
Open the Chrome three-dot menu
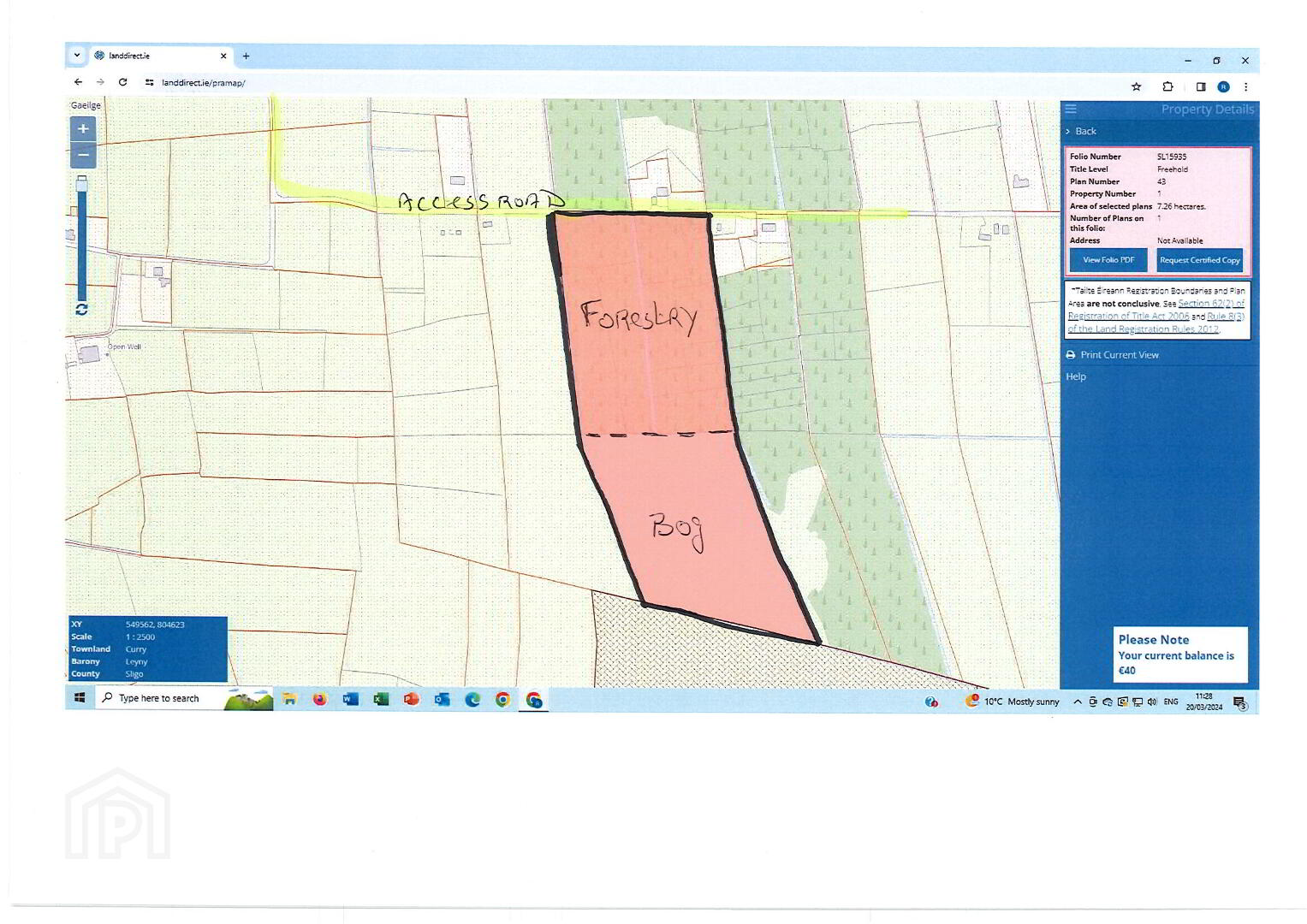coord(1245,86)
